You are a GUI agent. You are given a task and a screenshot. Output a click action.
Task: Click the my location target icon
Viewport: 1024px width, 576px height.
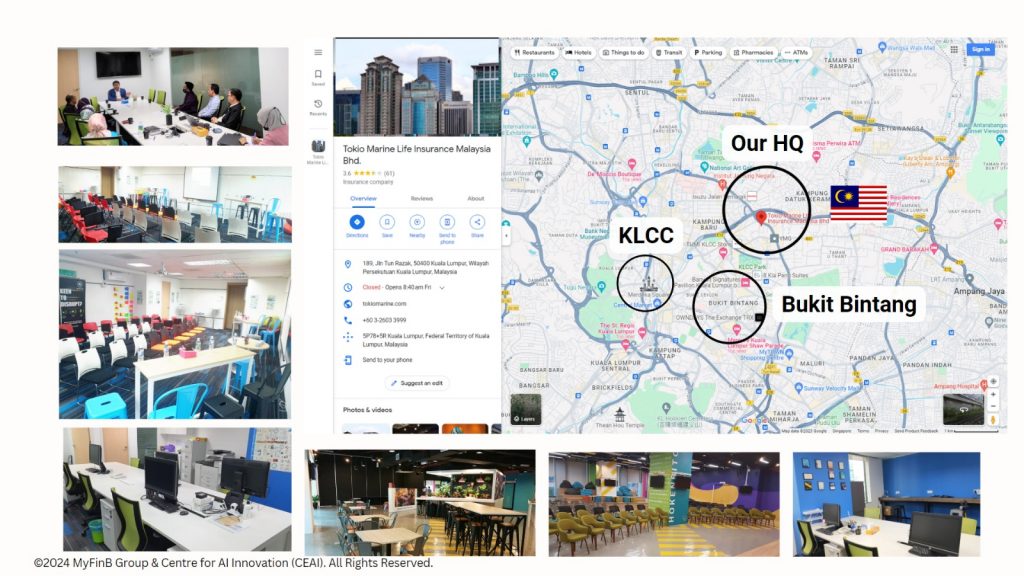[993, 381]
